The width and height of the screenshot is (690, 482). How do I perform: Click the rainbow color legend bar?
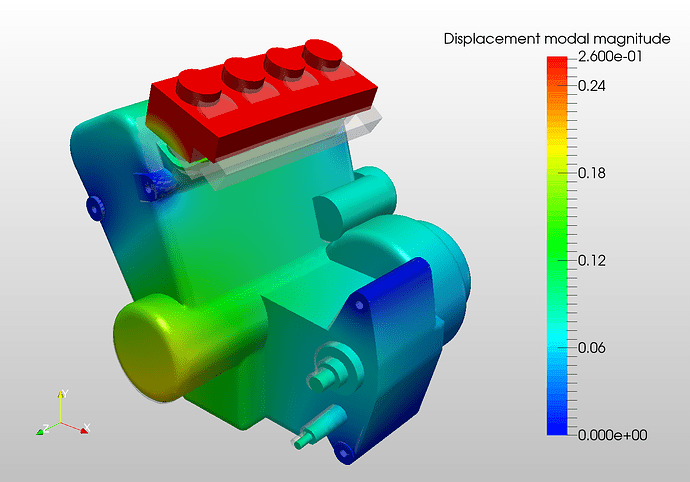pyautogui.click(x=557, y=246)
